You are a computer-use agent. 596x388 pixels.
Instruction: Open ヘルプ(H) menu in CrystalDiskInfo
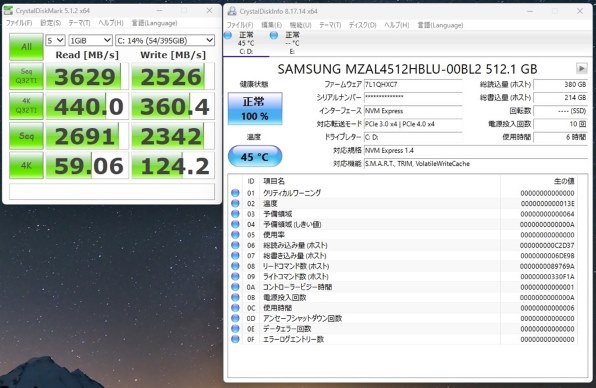396,25
